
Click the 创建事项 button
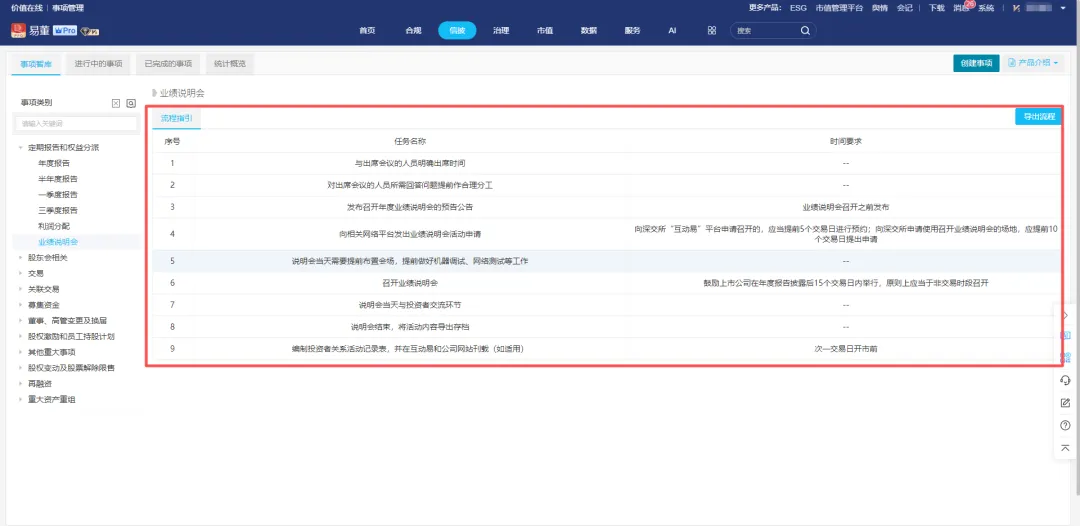(976, 63)
